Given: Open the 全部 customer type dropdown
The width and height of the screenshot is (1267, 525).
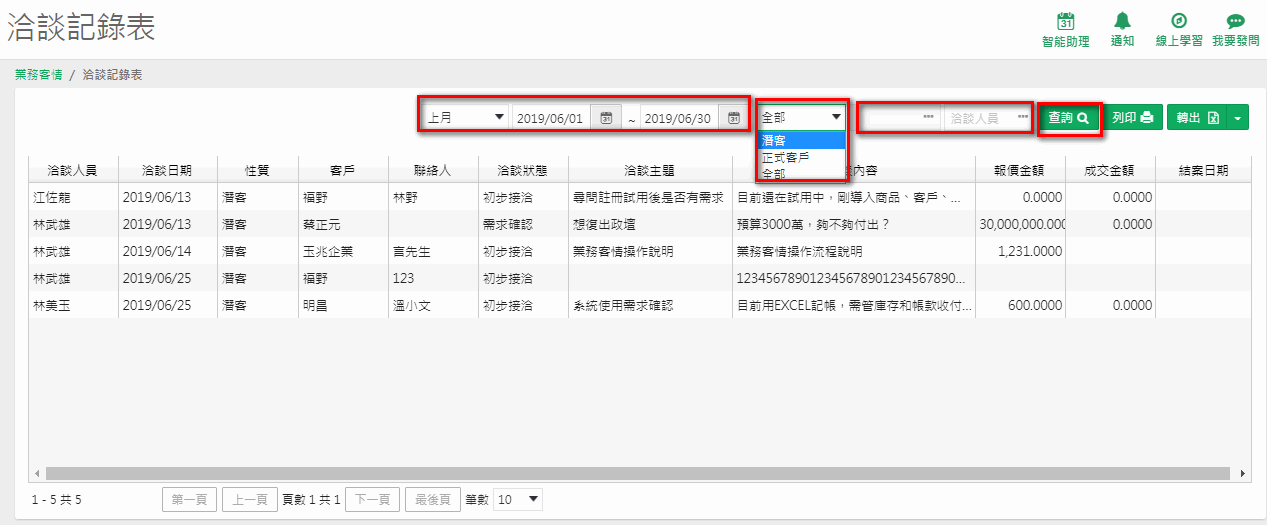Looking at the screenshot, I should point(802,118).
